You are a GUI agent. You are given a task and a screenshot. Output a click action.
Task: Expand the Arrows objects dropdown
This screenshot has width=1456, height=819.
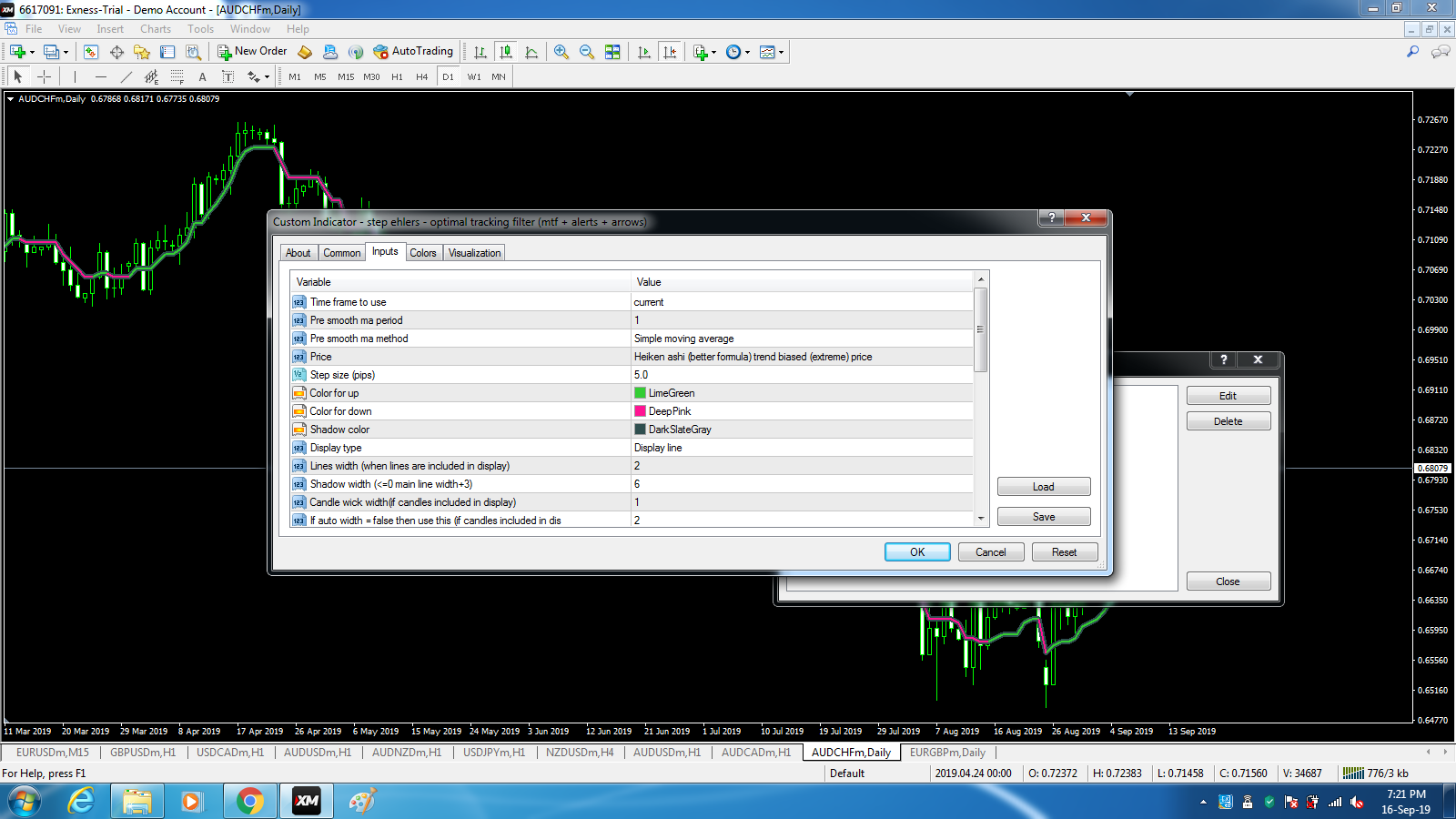tap(267, 77)
